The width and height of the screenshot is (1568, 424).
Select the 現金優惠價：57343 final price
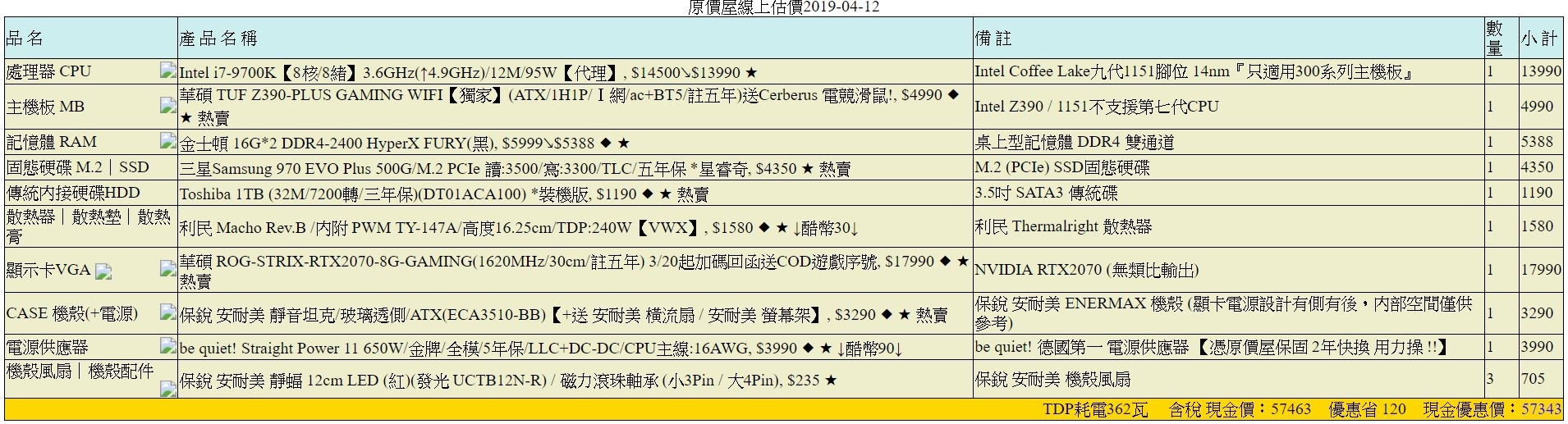(1492, 409)
